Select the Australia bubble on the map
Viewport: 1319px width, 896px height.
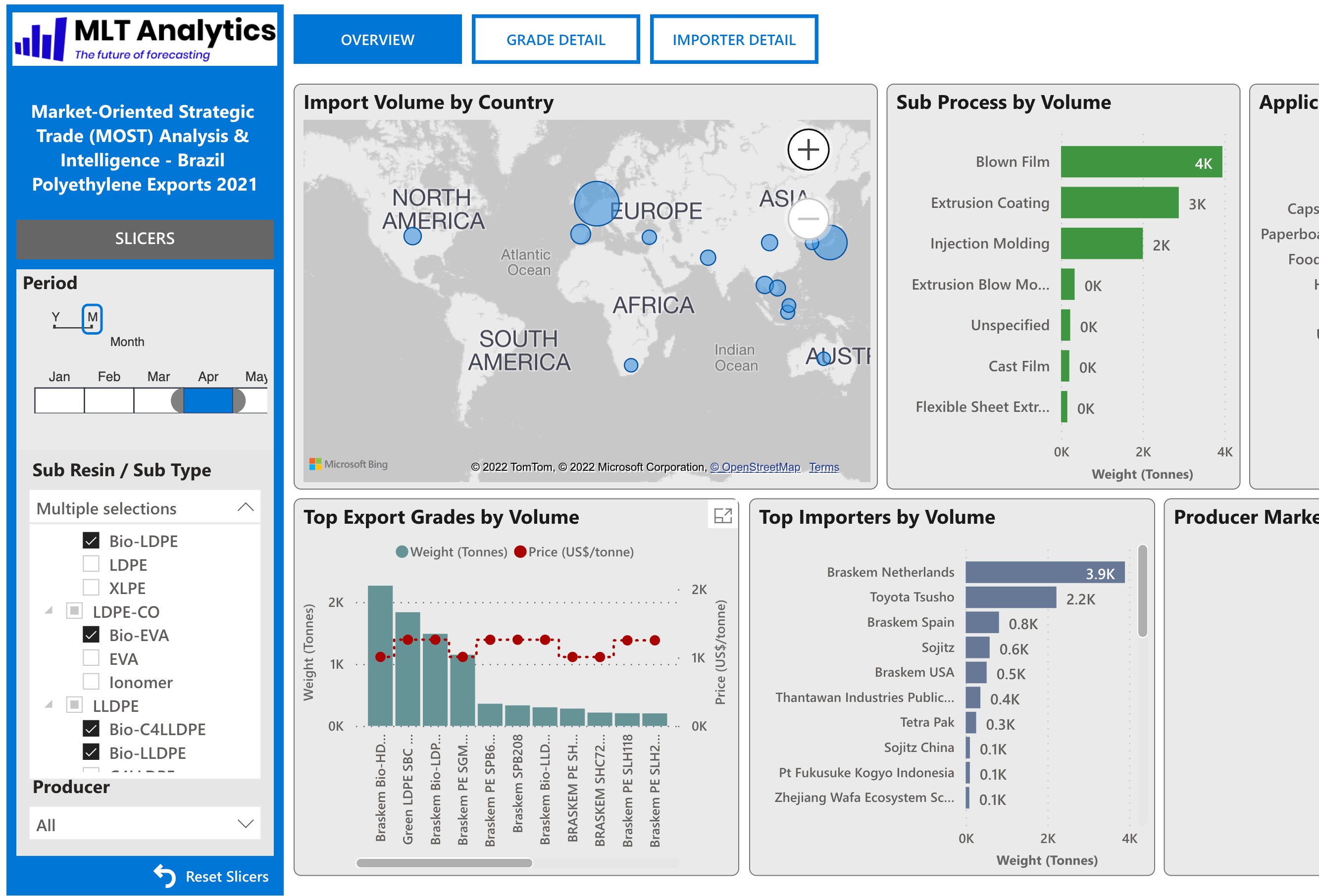(x=823, y=358)
